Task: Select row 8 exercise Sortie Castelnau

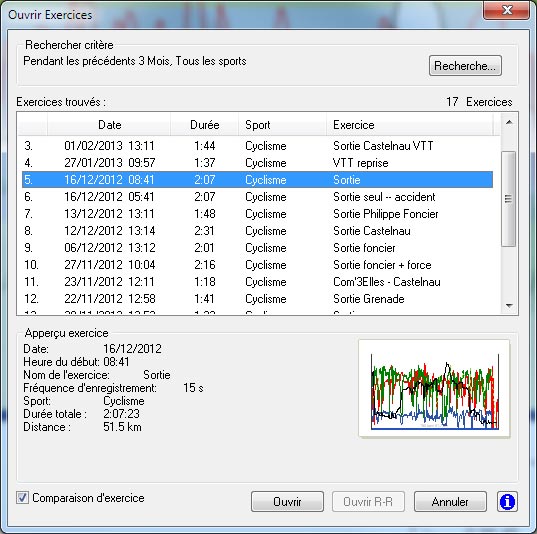Action: 372,231
